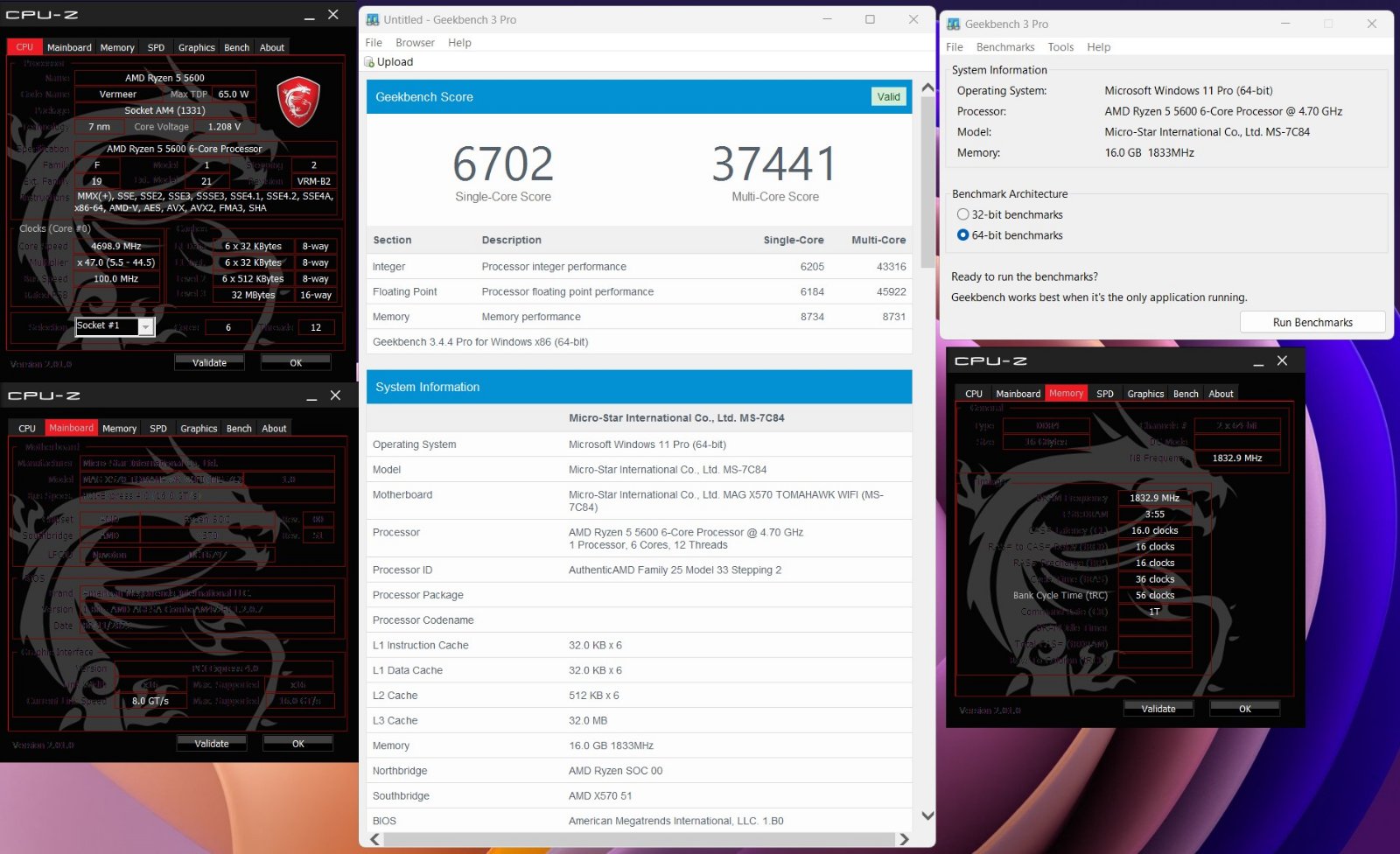Screen dimensions: 1400x854
Task: Close the CPU-Z window showing the CPU tab
Action: (x=333, y=15)
